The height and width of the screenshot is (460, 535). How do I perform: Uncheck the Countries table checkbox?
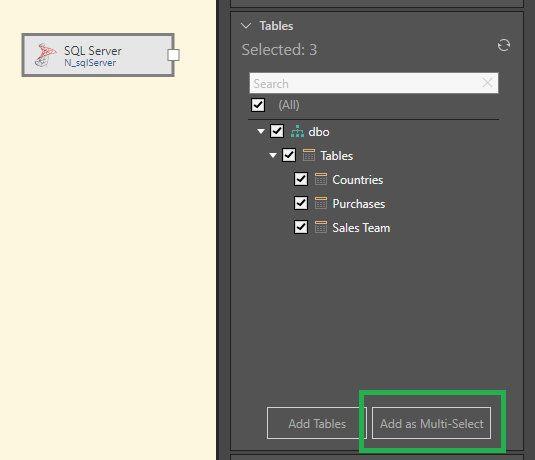pyautogui.click(x=301, y=179)
